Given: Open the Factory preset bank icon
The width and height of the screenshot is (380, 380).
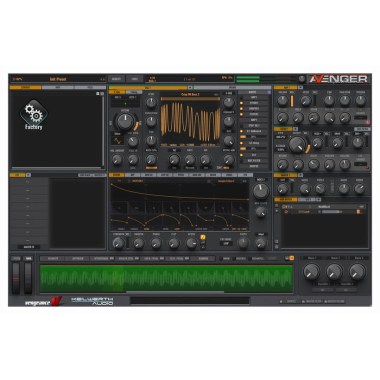Looking at the screenshot, I should point(34,115).
